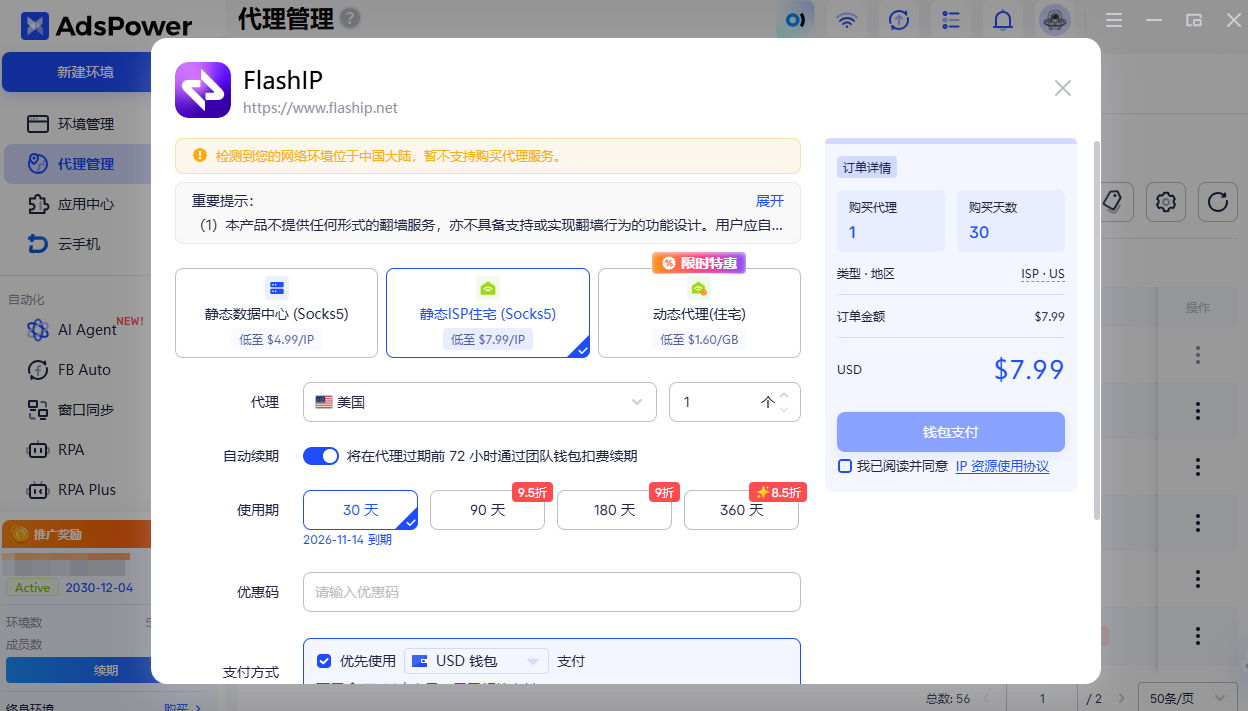1248x711 pixels.
Task: Click the tag icon in background toolbar
Action: coord(1113,201)
